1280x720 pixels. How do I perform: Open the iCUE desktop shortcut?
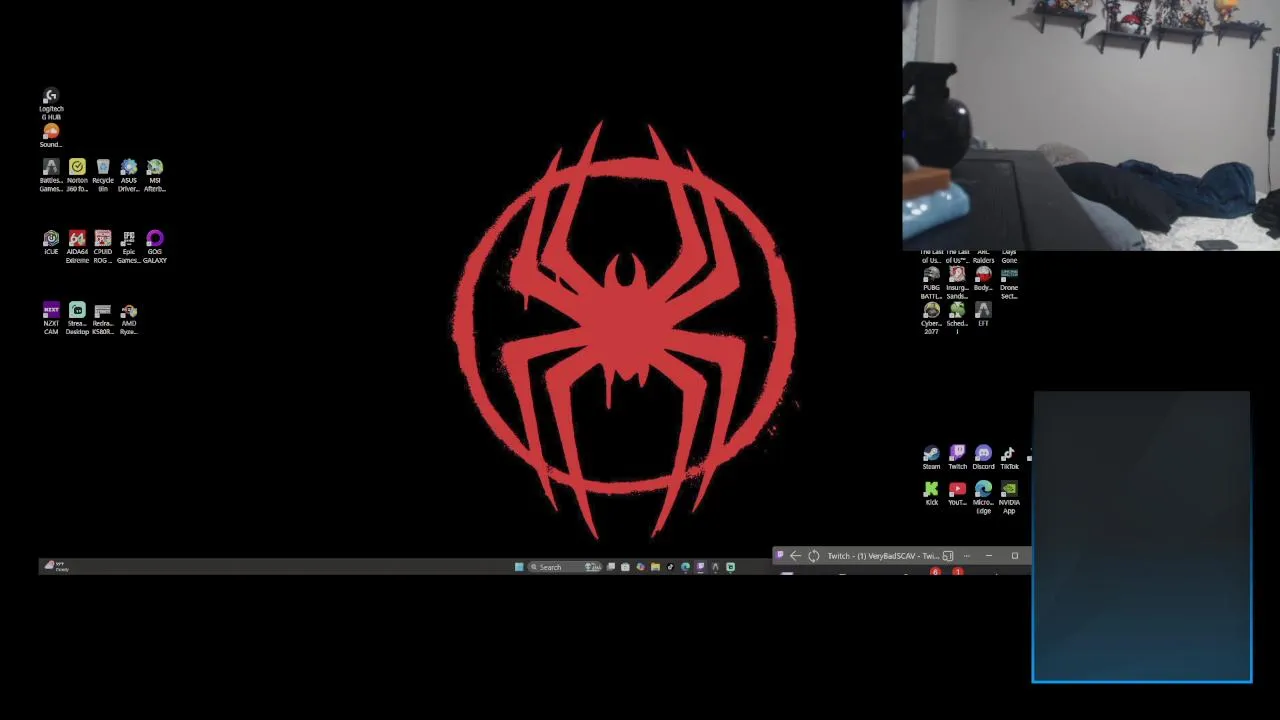pos(51,243)
